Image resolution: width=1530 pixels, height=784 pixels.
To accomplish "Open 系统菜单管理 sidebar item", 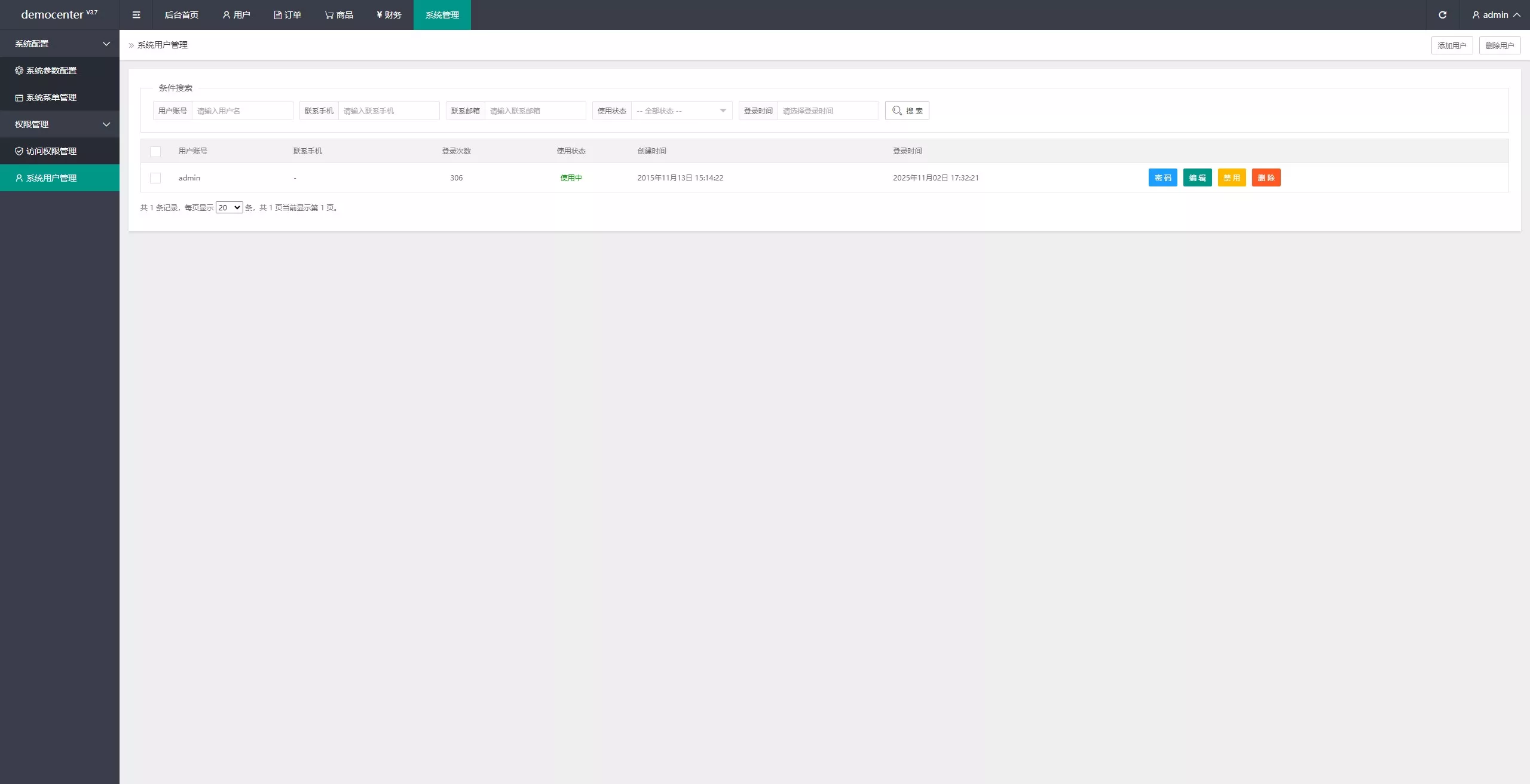I will (51, 97).
